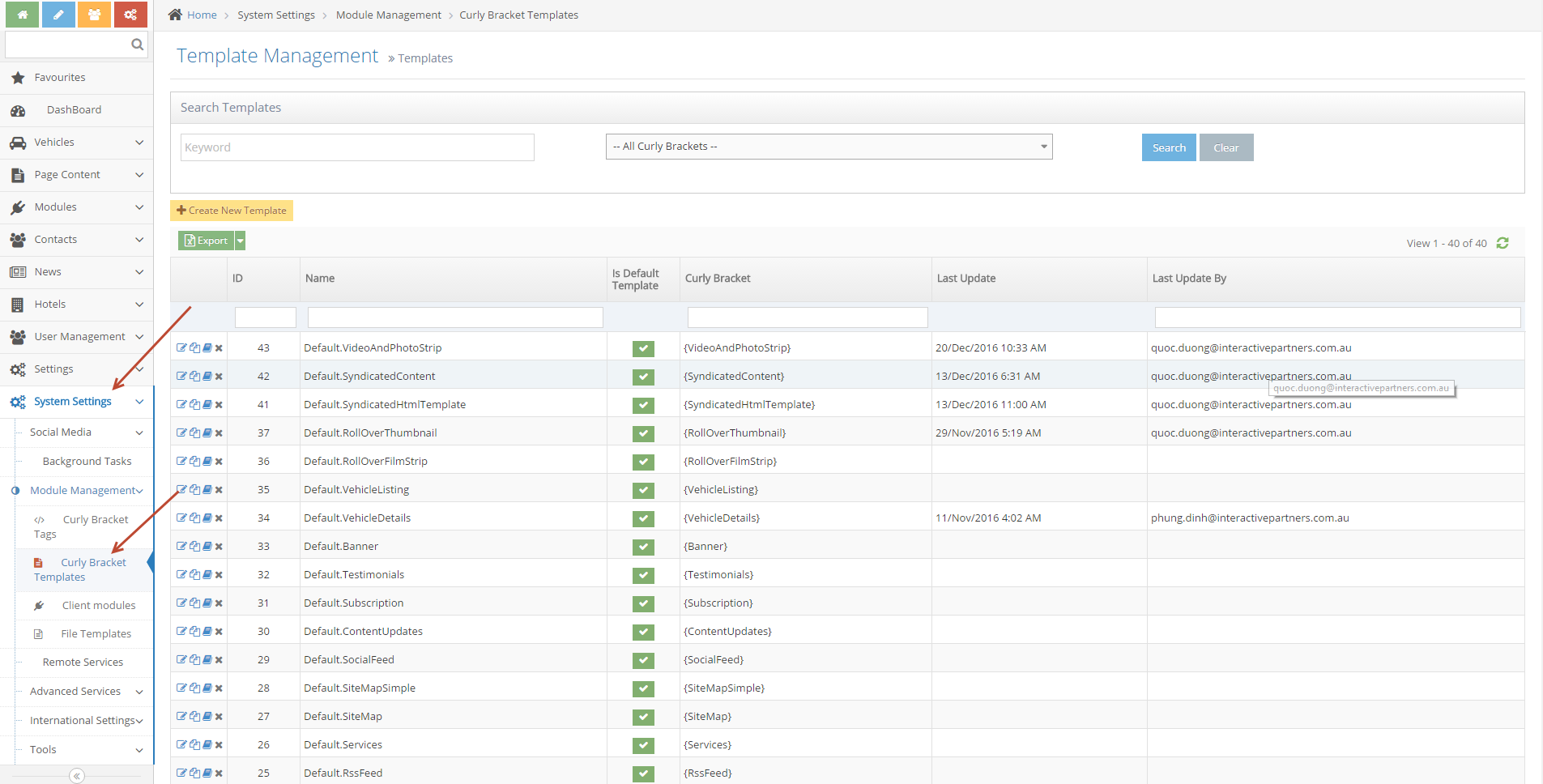The width and height of the screenshot is (1543, 784).
Task: Toggle default checkbox for Default.SiteMap
Action: [643, 717]
